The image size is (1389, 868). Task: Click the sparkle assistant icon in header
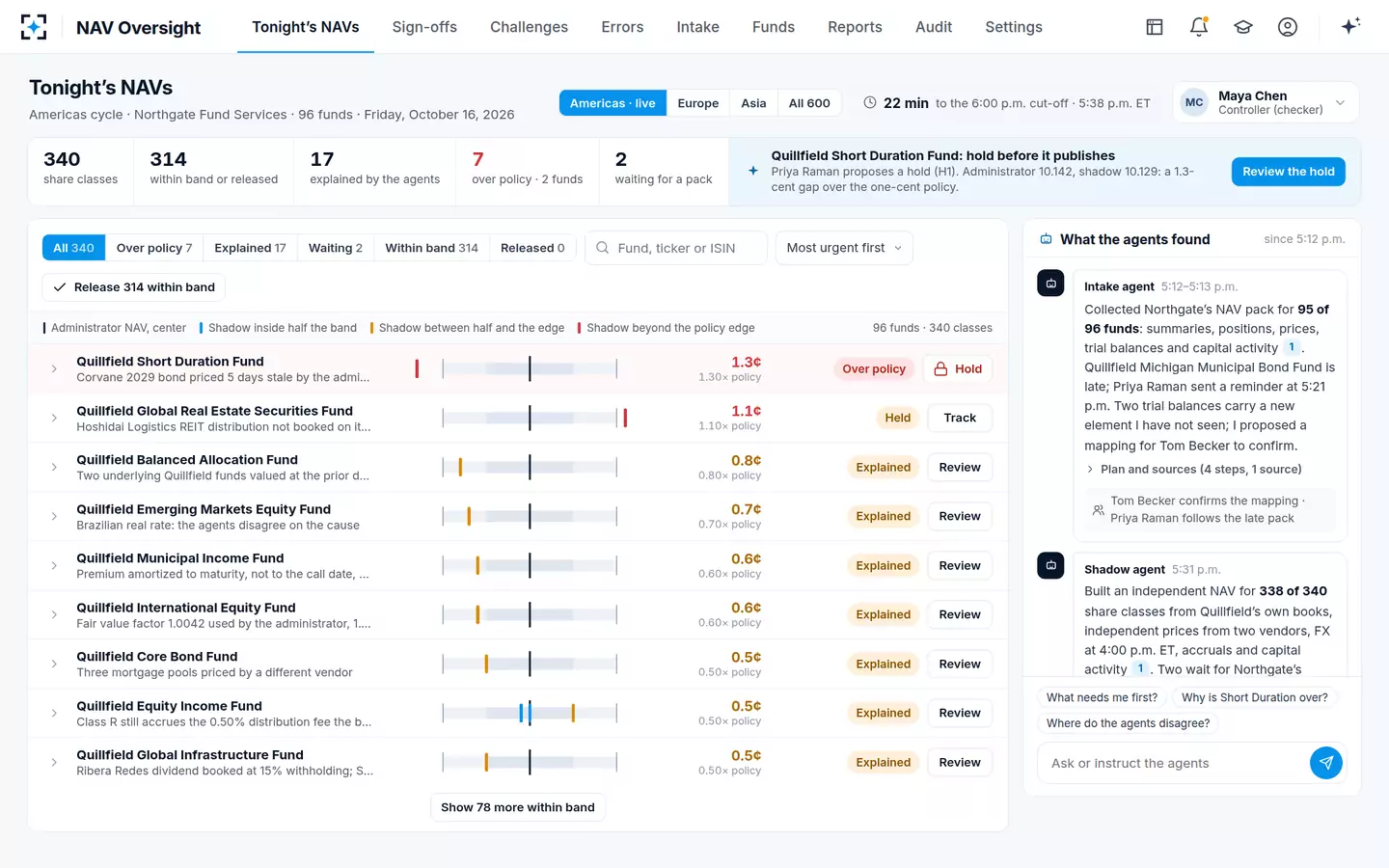coord(1350,26)
